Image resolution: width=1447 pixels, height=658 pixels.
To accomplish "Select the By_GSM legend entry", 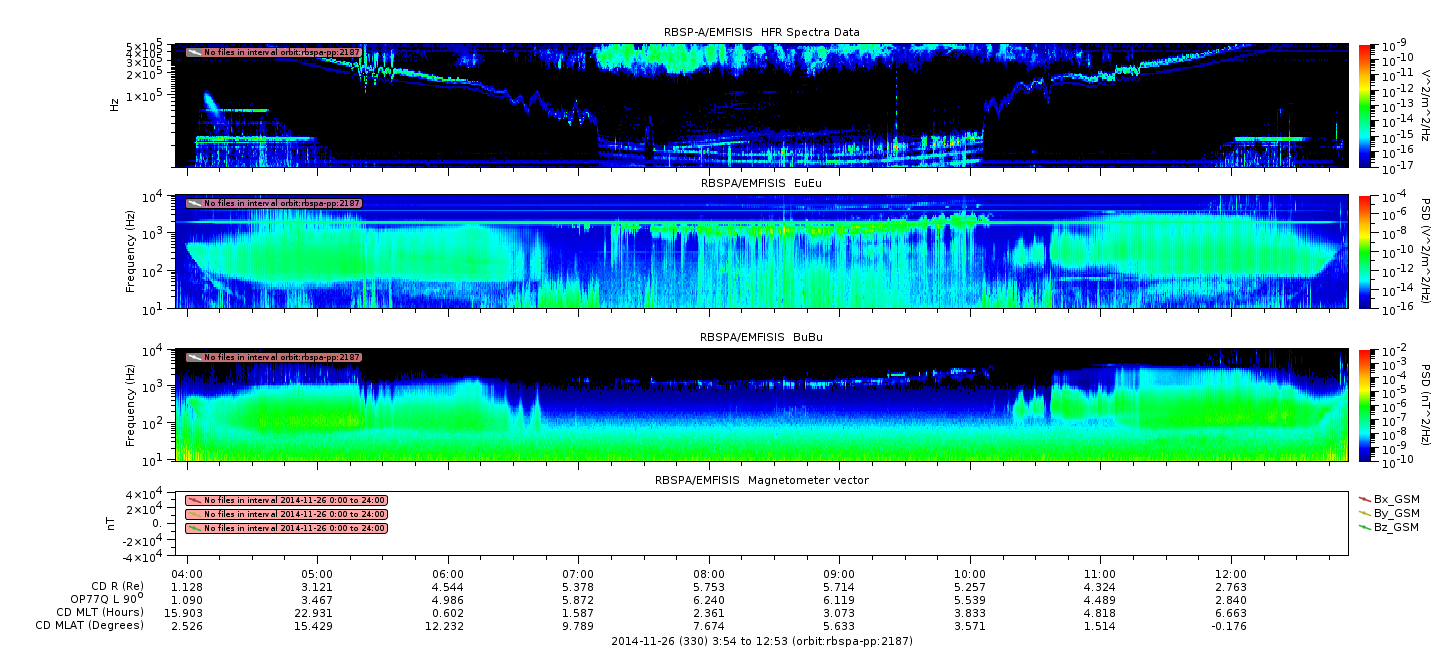I will (x=1396, y=512).
